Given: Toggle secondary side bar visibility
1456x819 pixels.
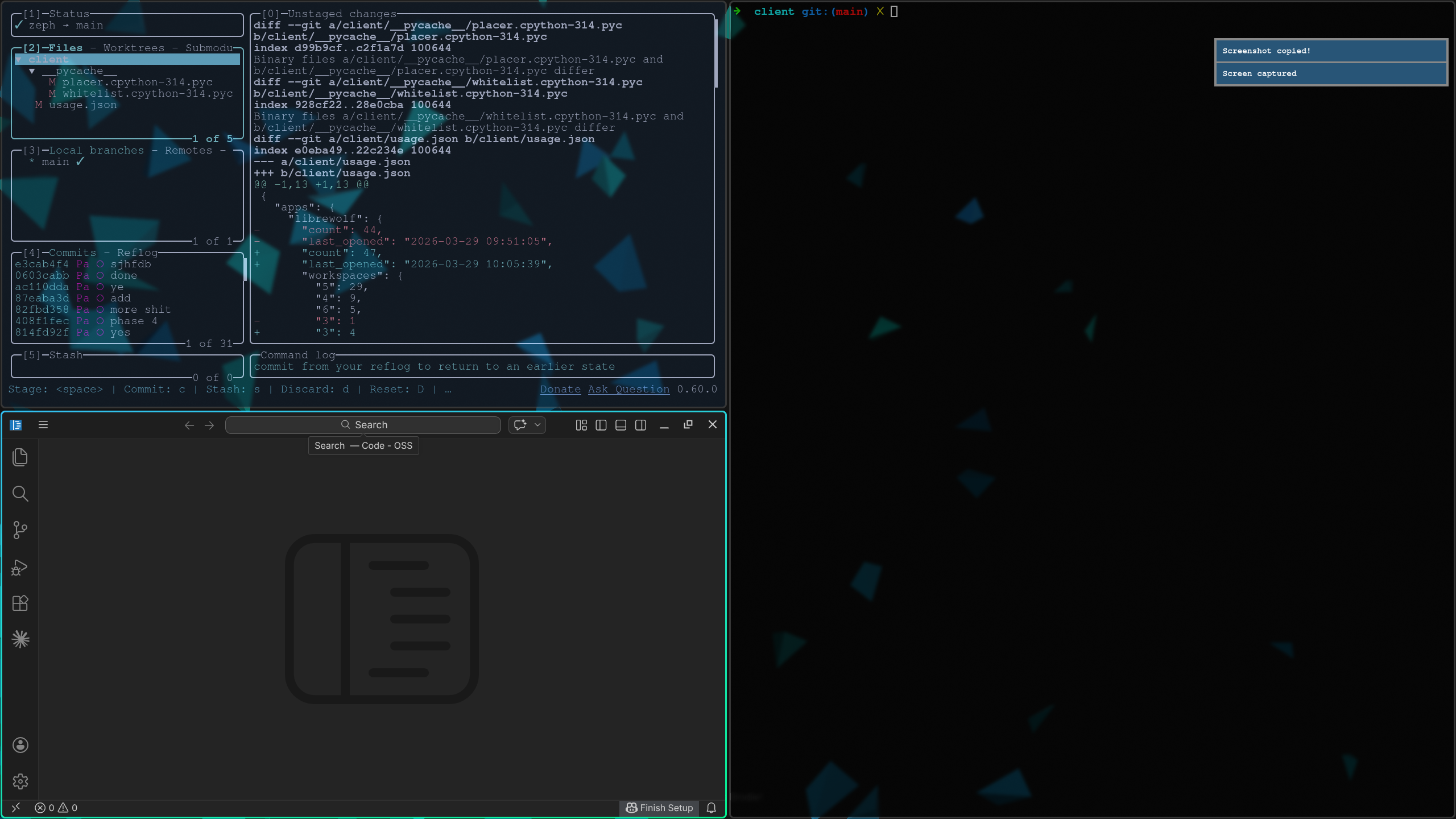Looking at the screenshot, I should tap(641, 425).
